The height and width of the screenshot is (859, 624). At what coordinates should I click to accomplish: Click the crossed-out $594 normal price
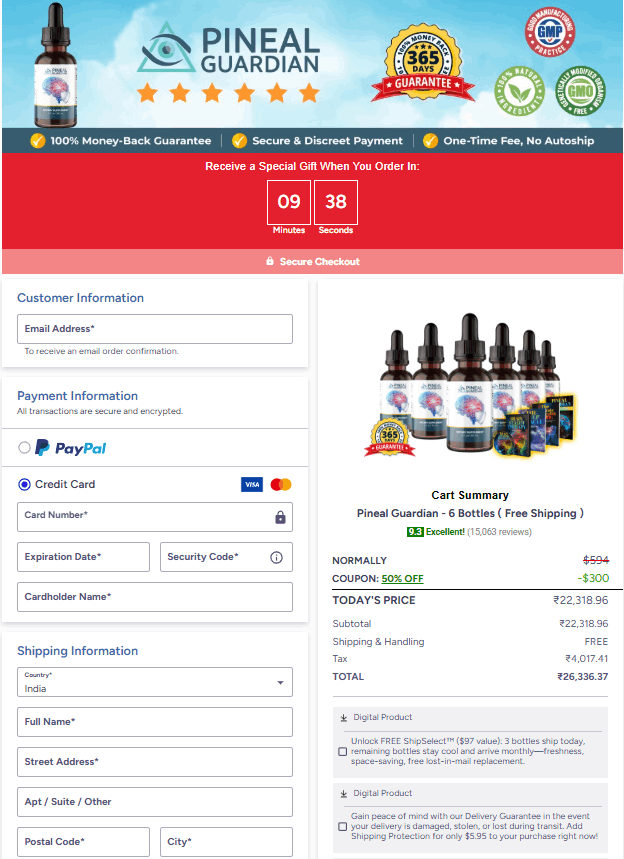596,560
